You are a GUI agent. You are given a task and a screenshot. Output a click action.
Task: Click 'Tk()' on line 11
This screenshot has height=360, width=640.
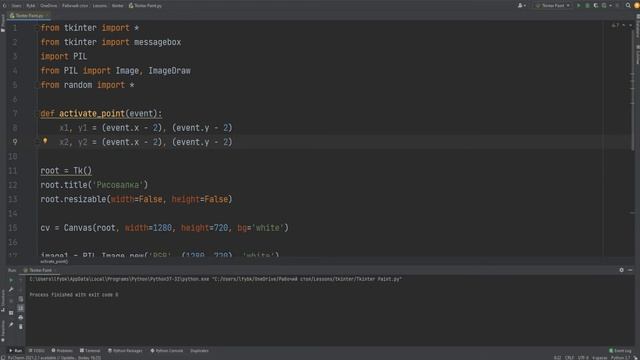click(82, 171)
